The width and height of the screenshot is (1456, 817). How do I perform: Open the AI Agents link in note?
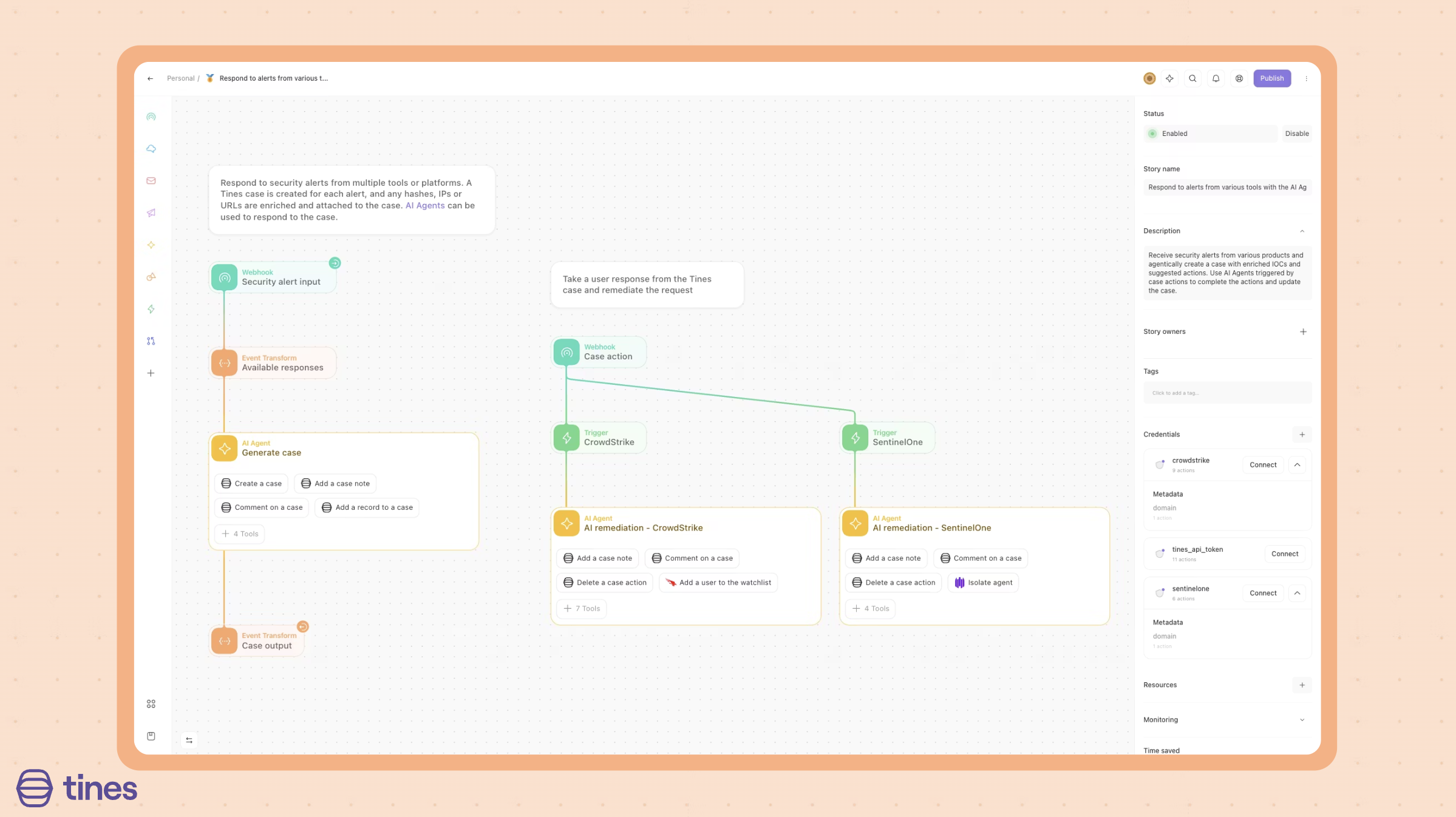point(424,206)
